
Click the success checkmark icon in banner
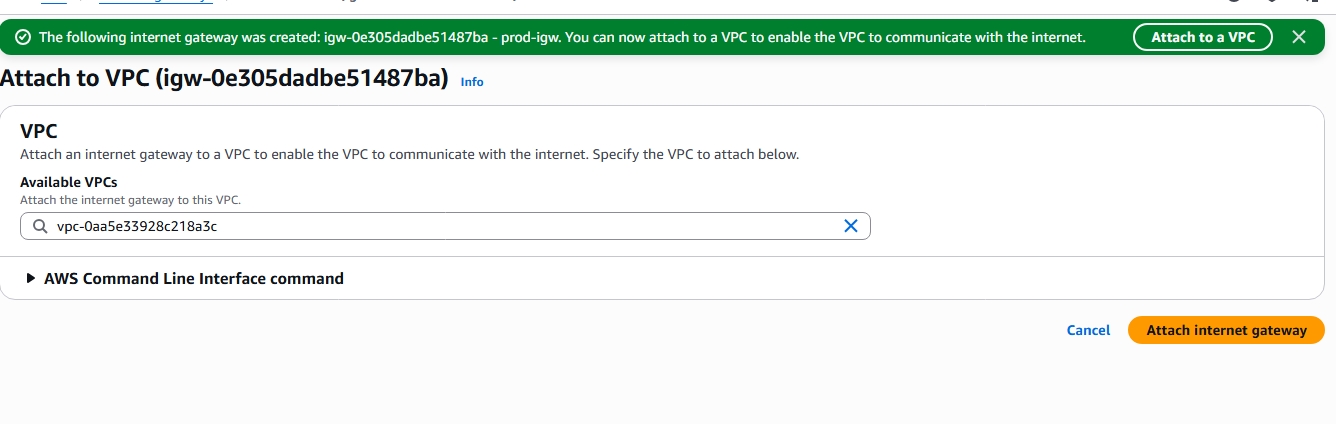pos(23,37)
